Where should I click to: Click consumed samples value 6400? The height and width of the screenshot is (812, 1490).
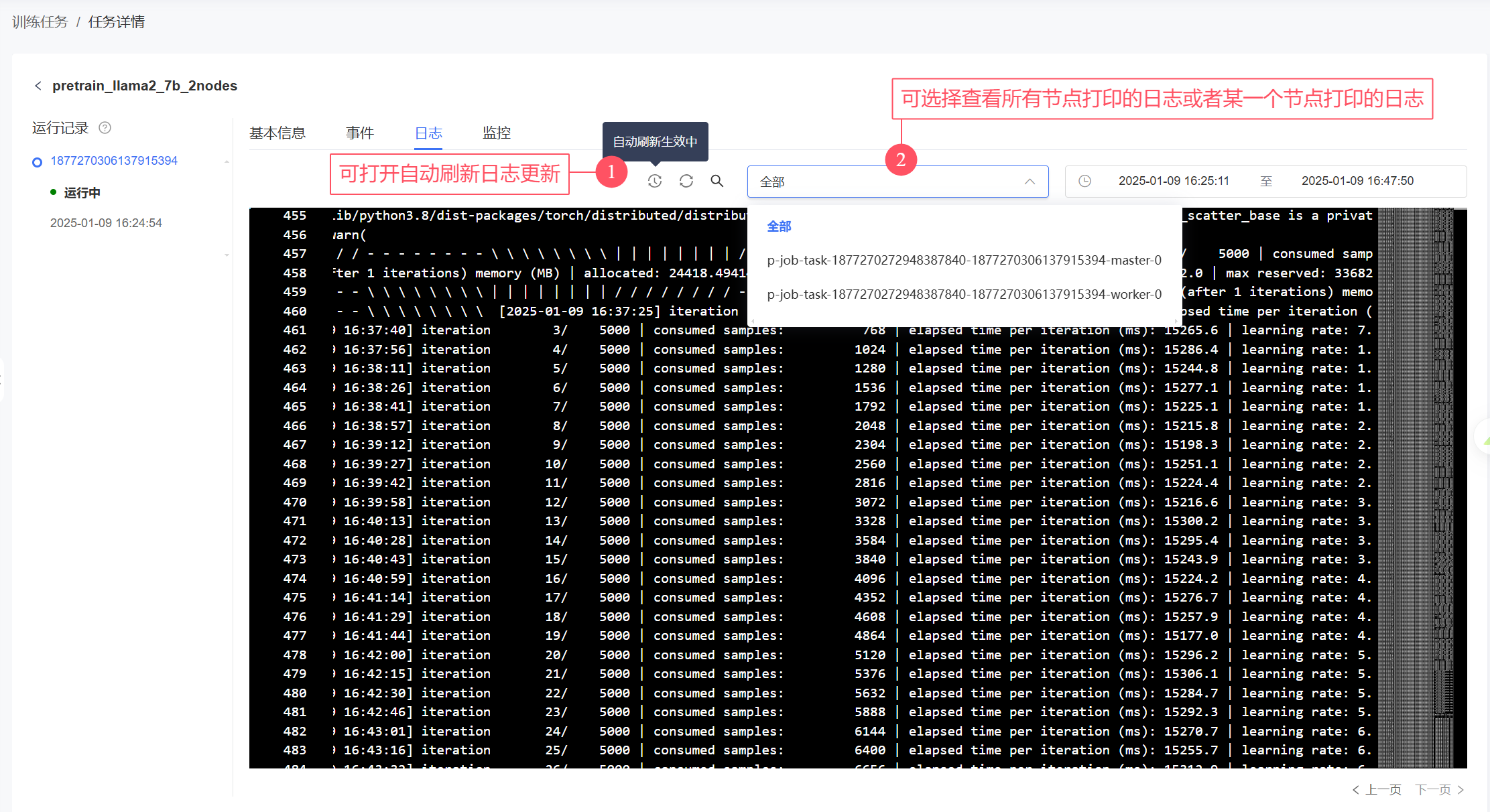(x=870, y=750)
